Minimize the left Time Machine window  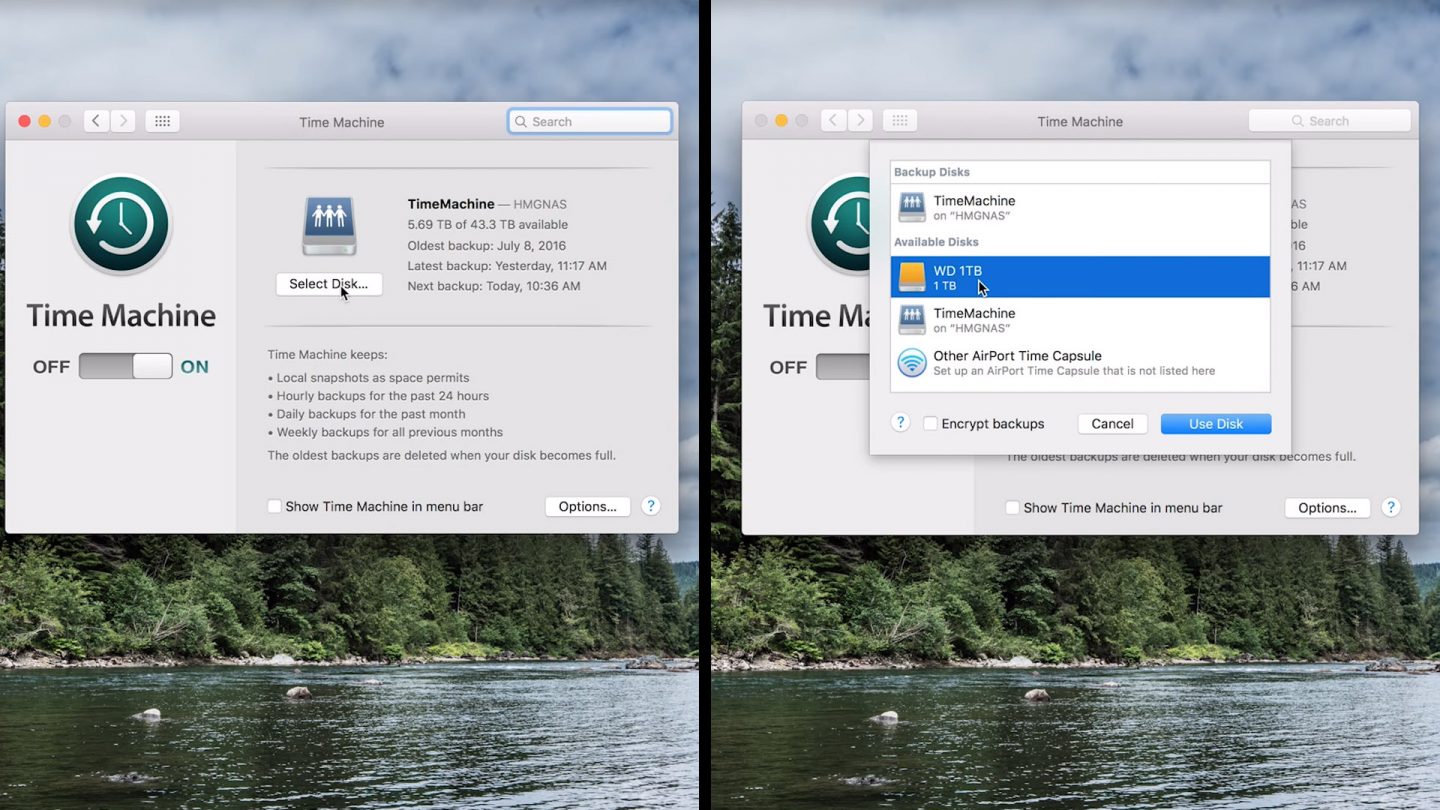44,121
